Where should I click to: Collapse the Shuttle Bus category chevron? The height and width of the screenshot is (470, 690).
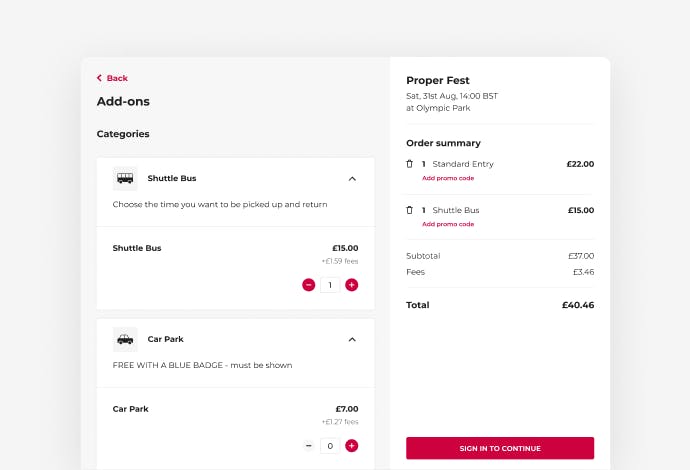point(352,179)
